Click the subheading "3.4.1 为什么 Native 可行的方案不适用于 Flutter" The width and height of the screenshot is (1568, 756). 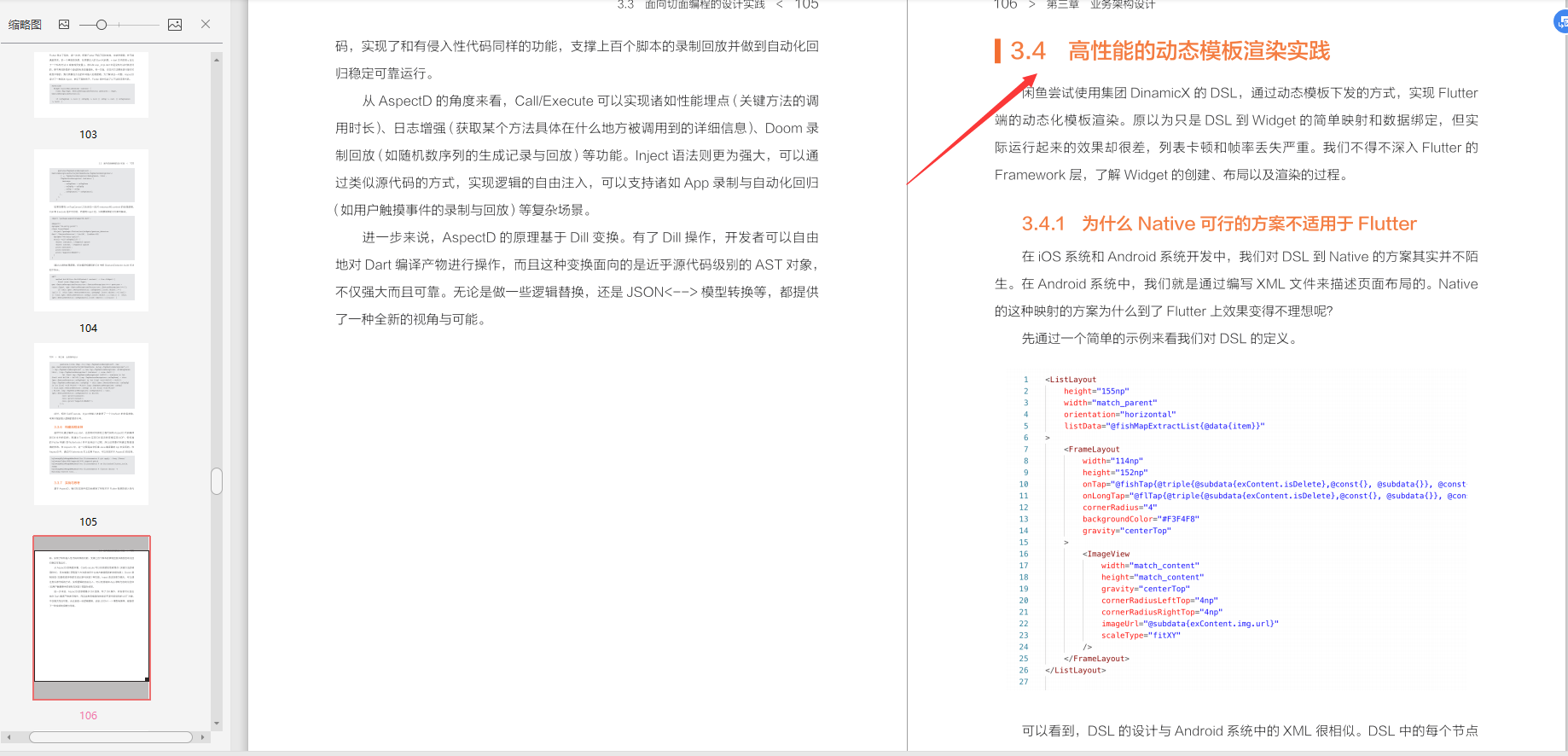(x=1219, y=224)
